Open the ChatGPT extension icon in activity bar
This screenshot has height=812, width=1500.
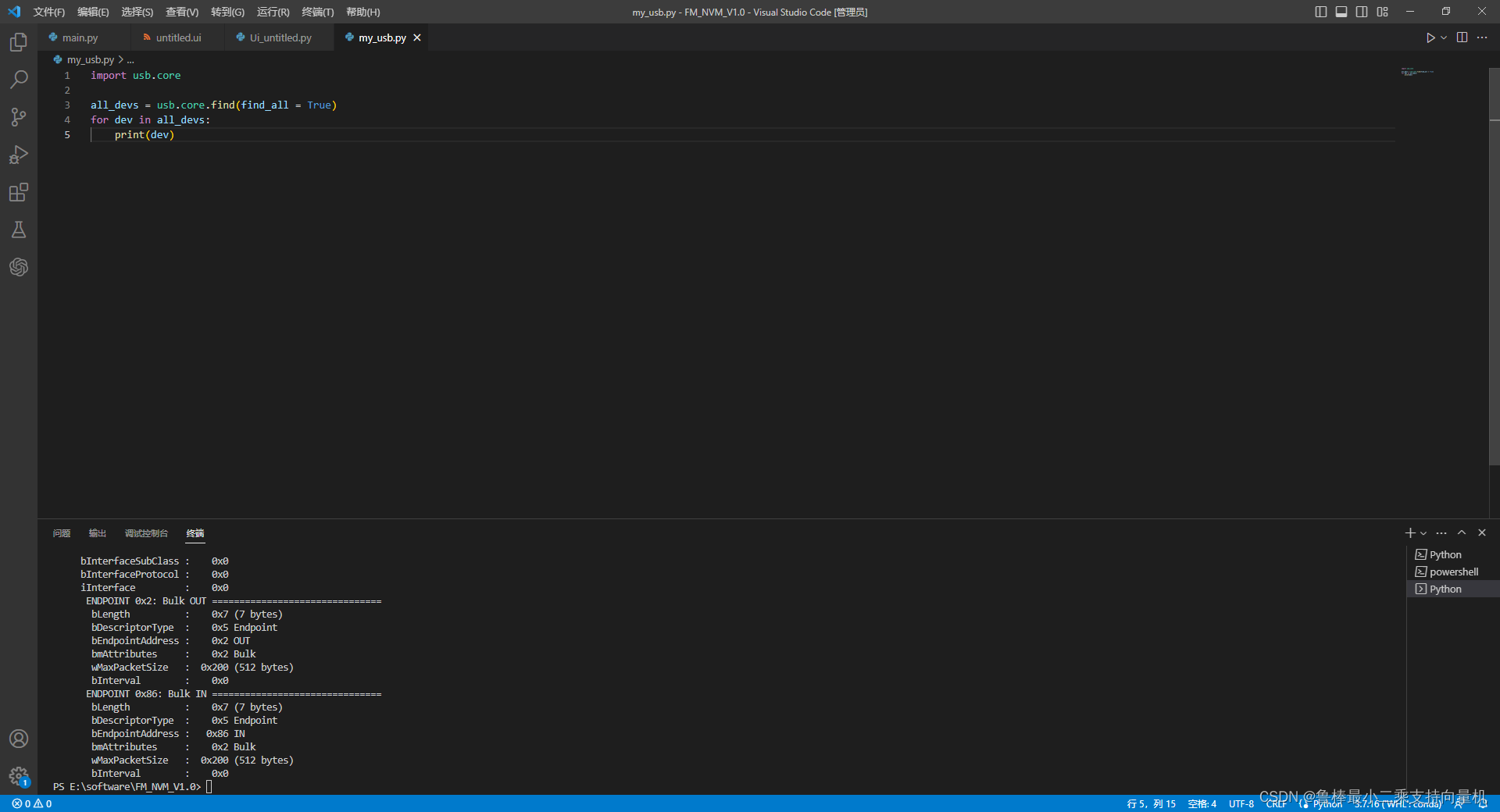pos(19,267)
